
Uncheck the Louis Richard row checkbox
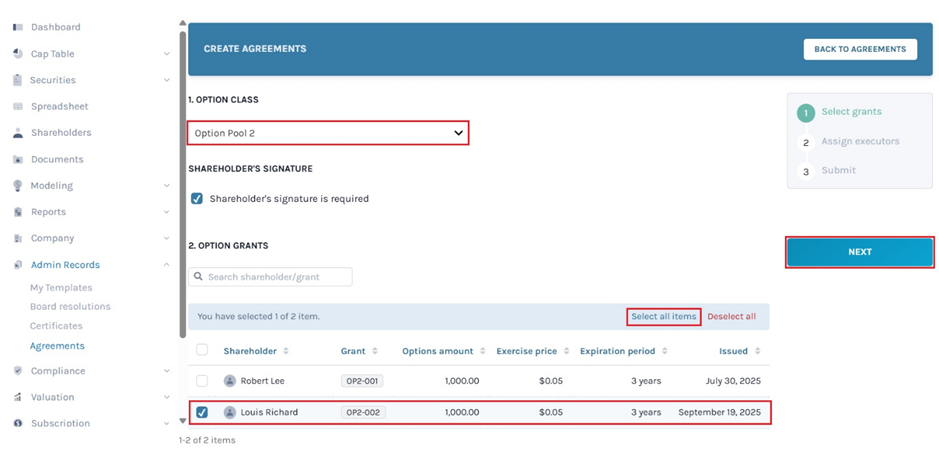202,412
